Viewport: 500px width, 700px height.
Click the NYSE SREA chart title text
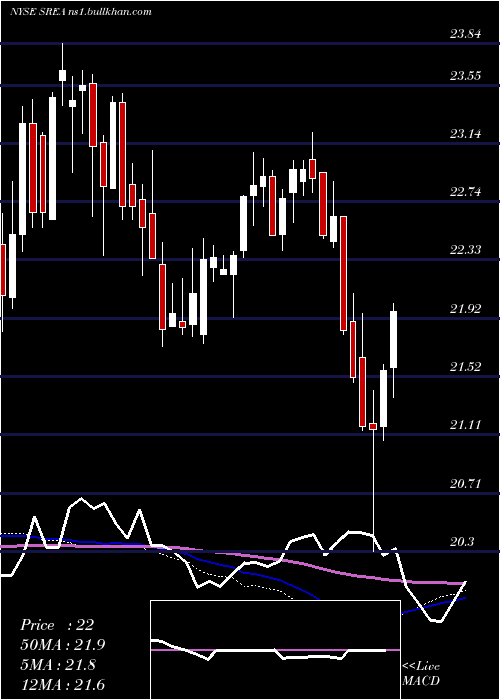[x=81, y=12]
